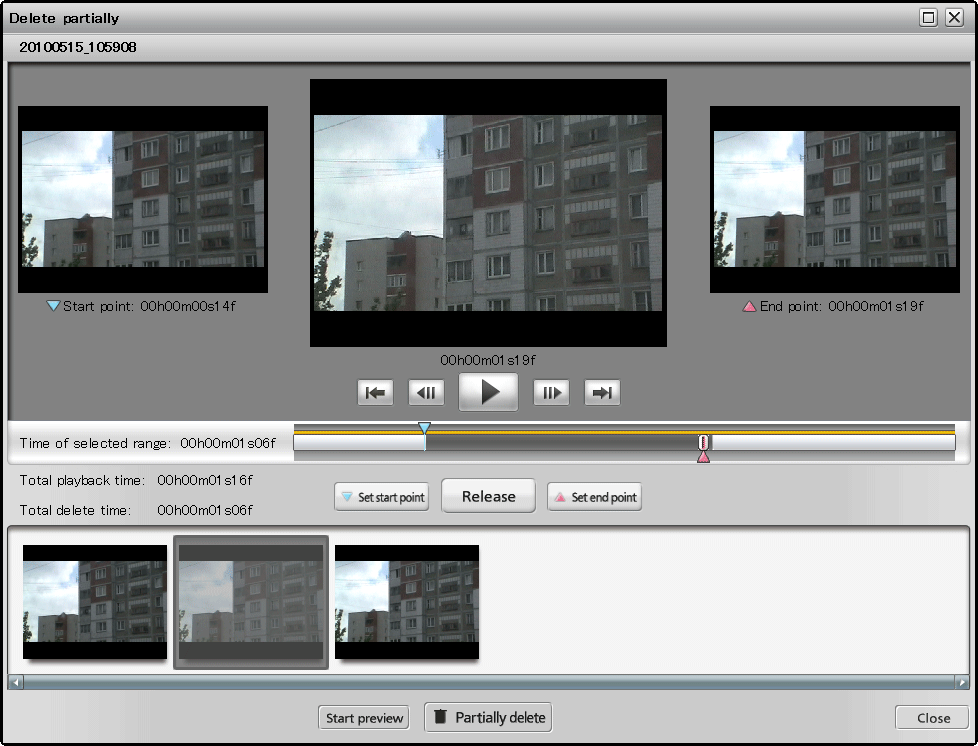The width and height of the screenshot is (978, 746).
Task: Click Start preview
Action: click(364, 718)
